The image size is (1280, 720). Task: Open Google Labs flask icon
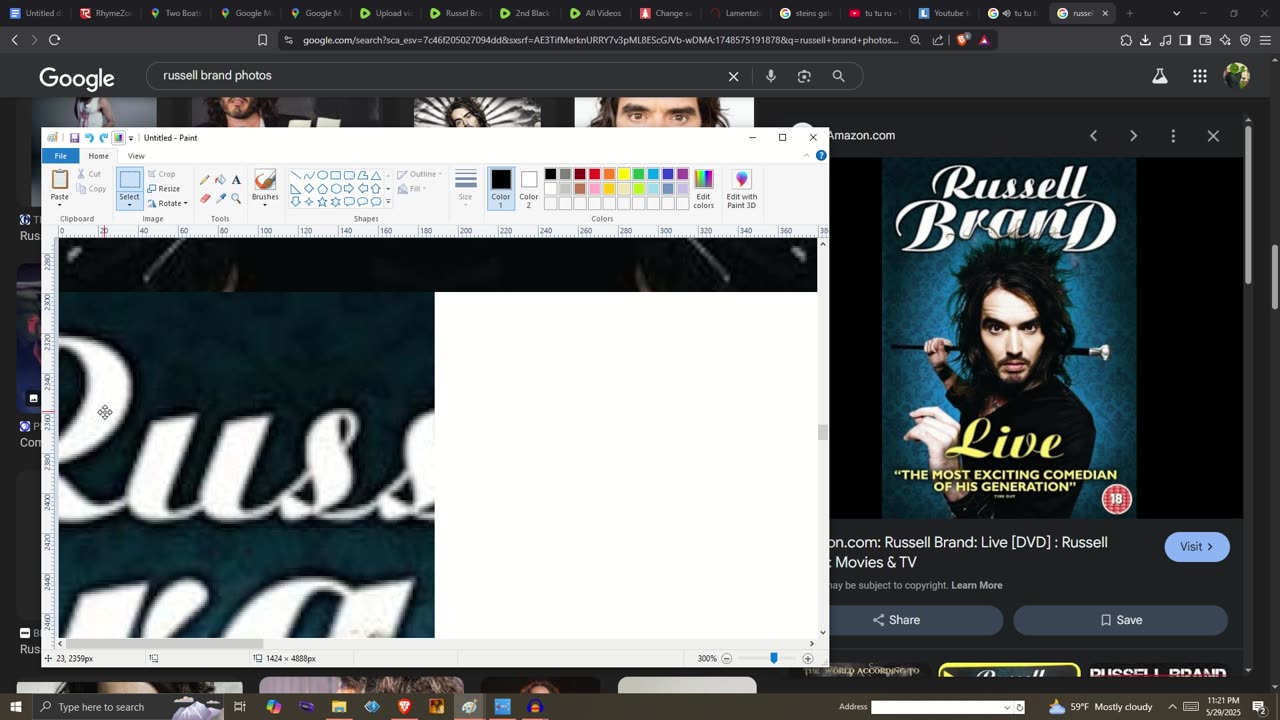click(x=1160, y=76)
